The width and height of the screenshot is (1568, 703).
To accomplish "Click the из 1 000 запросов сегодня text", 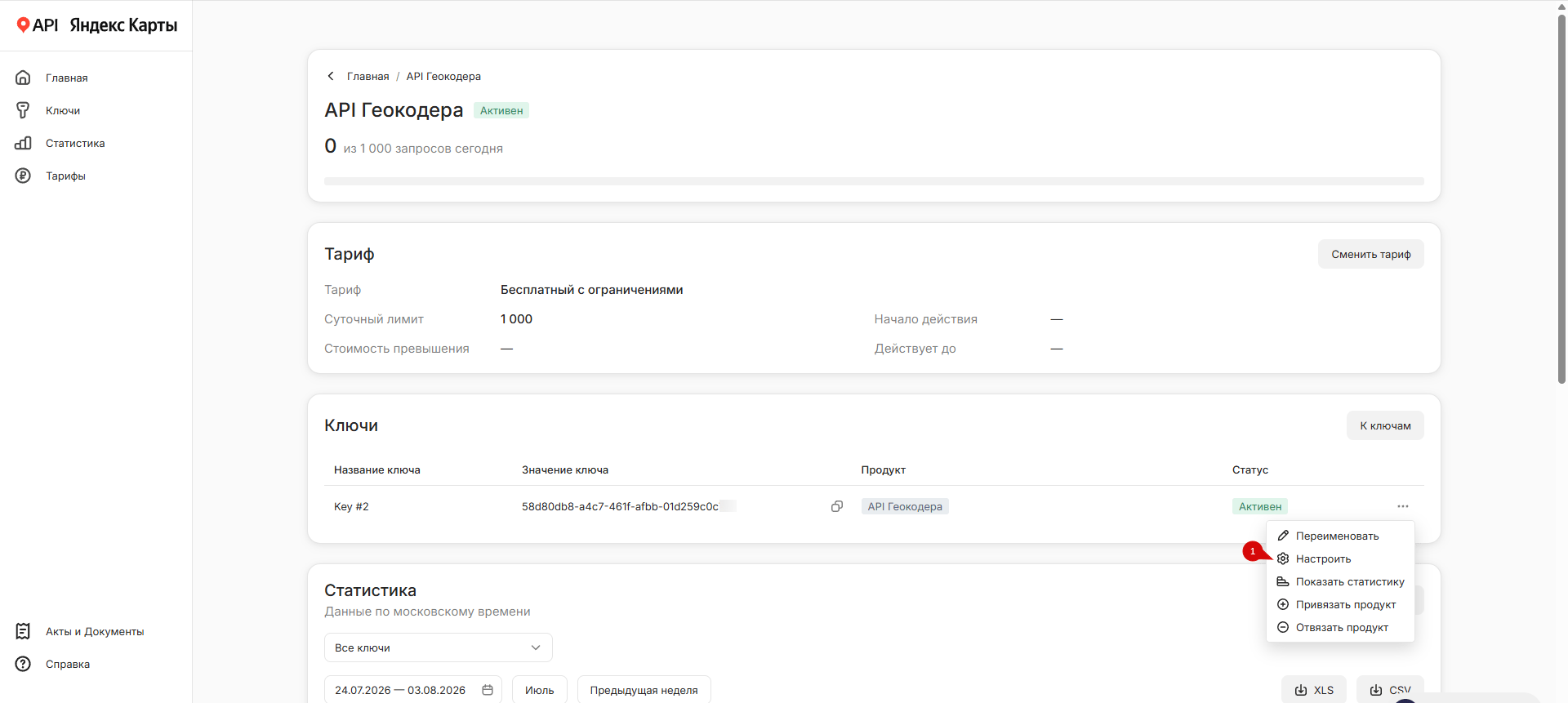I will point(423,149).
